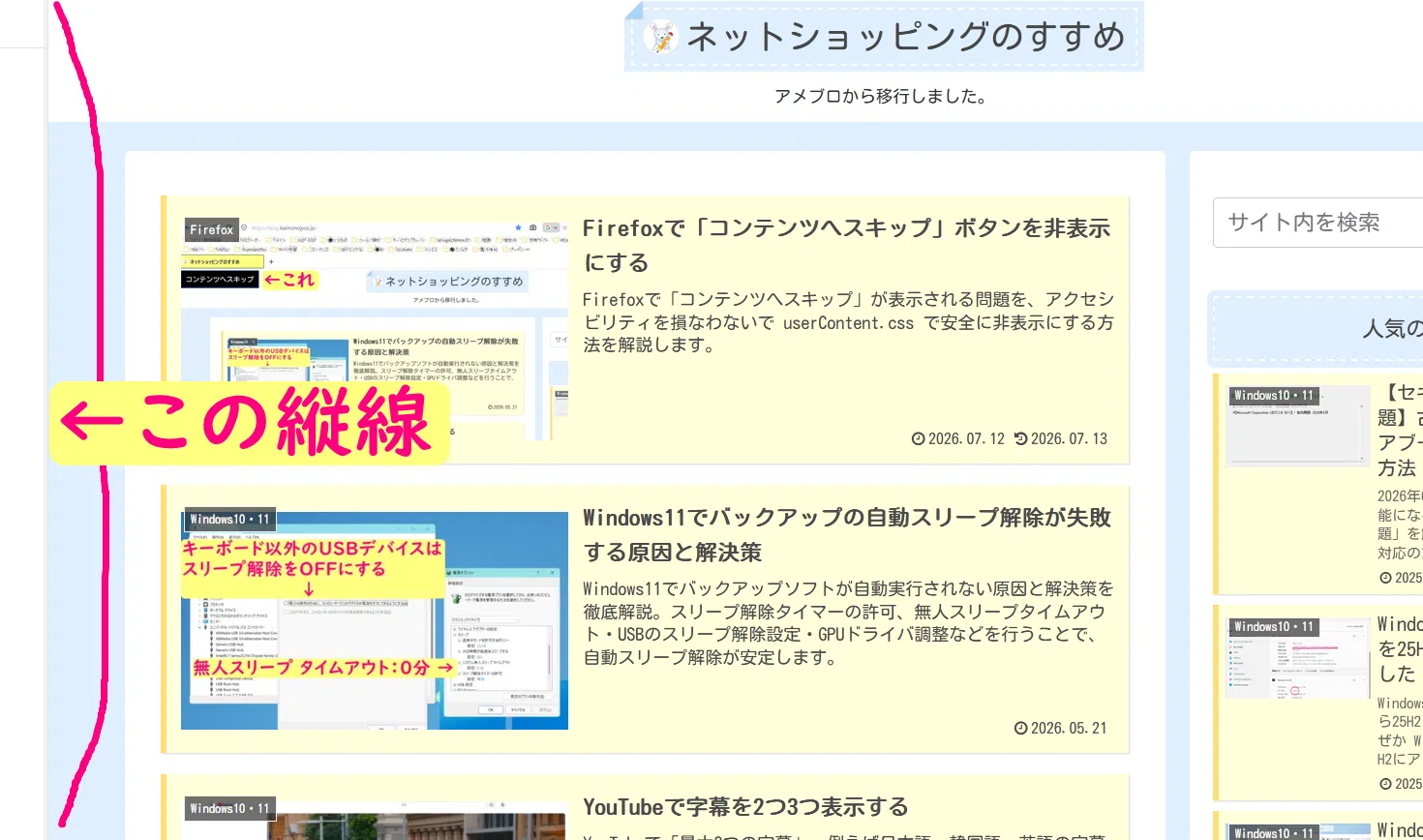Select the Firefox article description excerpt

coord(848,322)
